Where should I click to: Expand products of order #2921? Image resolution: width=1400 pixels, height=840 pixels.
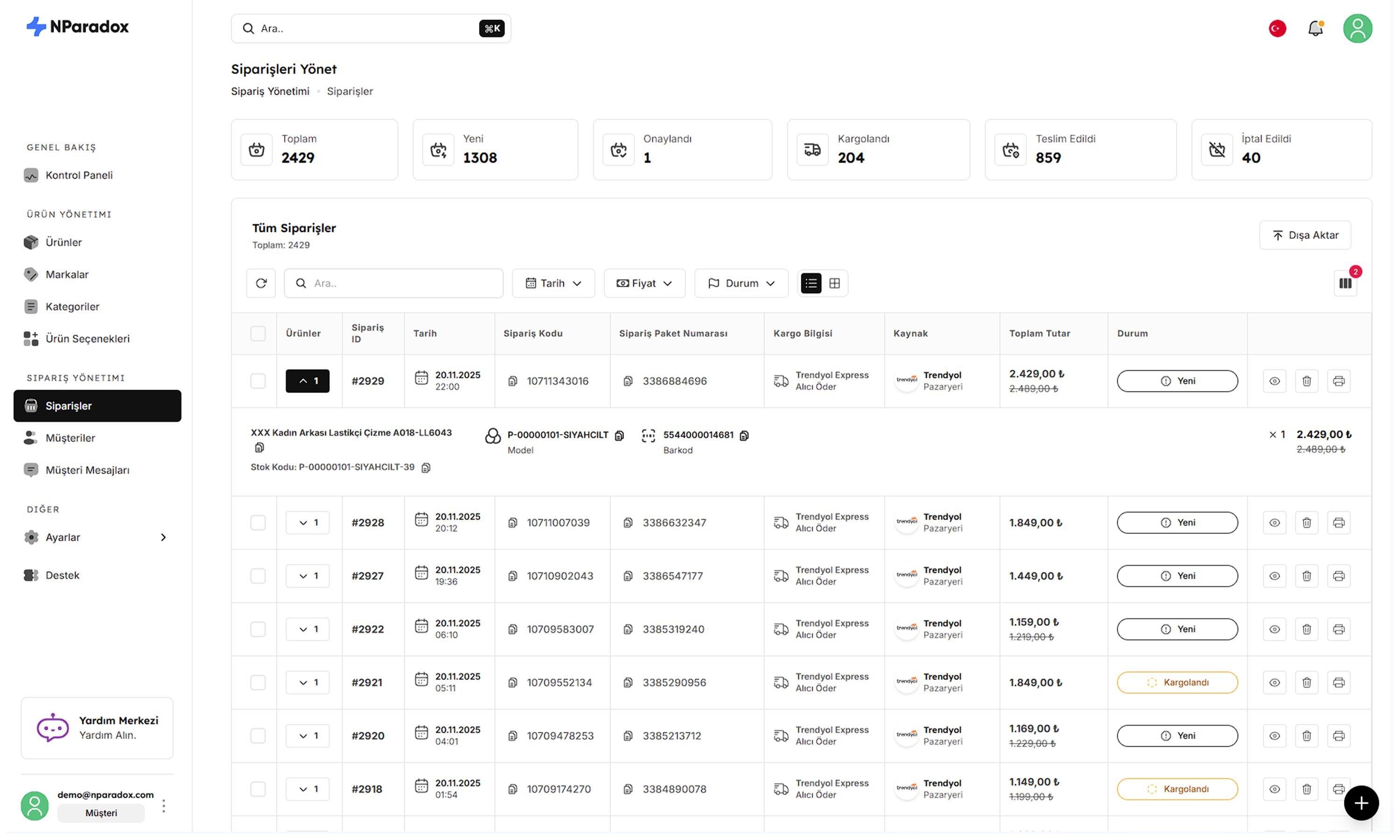(307, 682)
